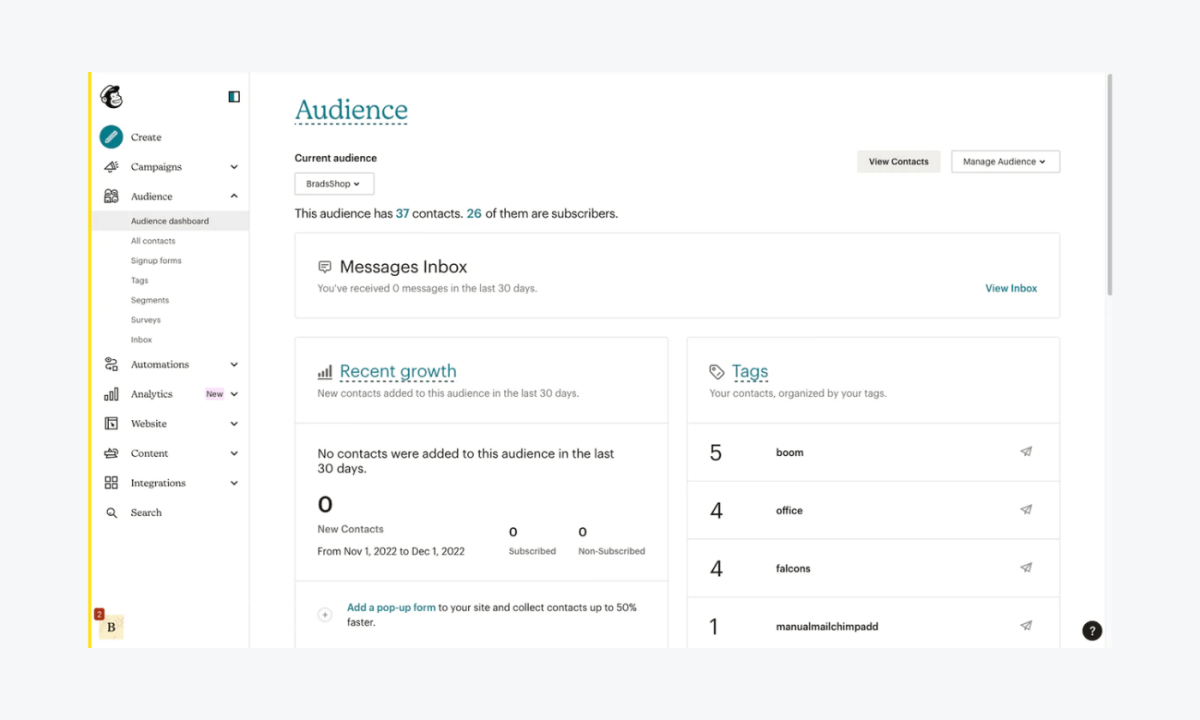Expand the Analytics menu chevron
The width and height of the screenshot is (1200, 720).
pos(234,394)
